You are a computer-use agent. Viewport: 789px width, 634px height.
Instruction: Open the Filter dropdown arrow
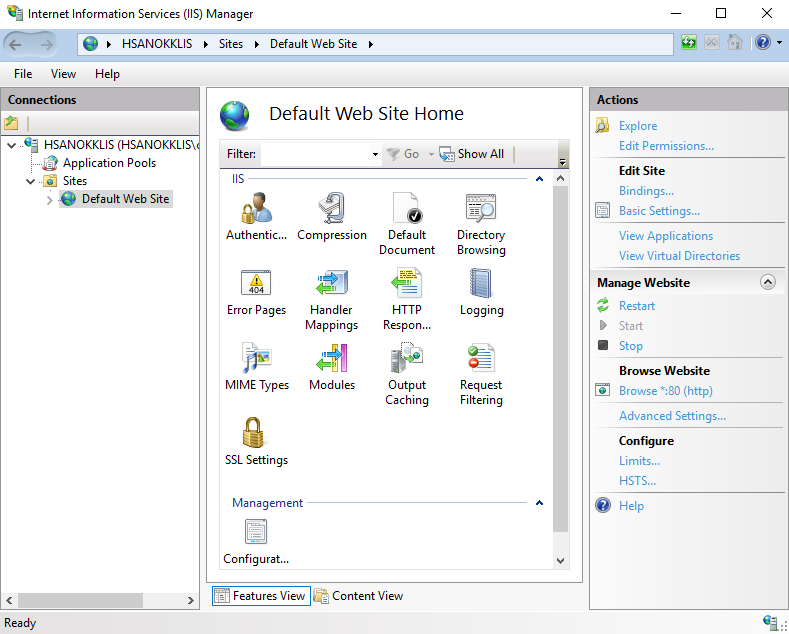click(375, 154)
